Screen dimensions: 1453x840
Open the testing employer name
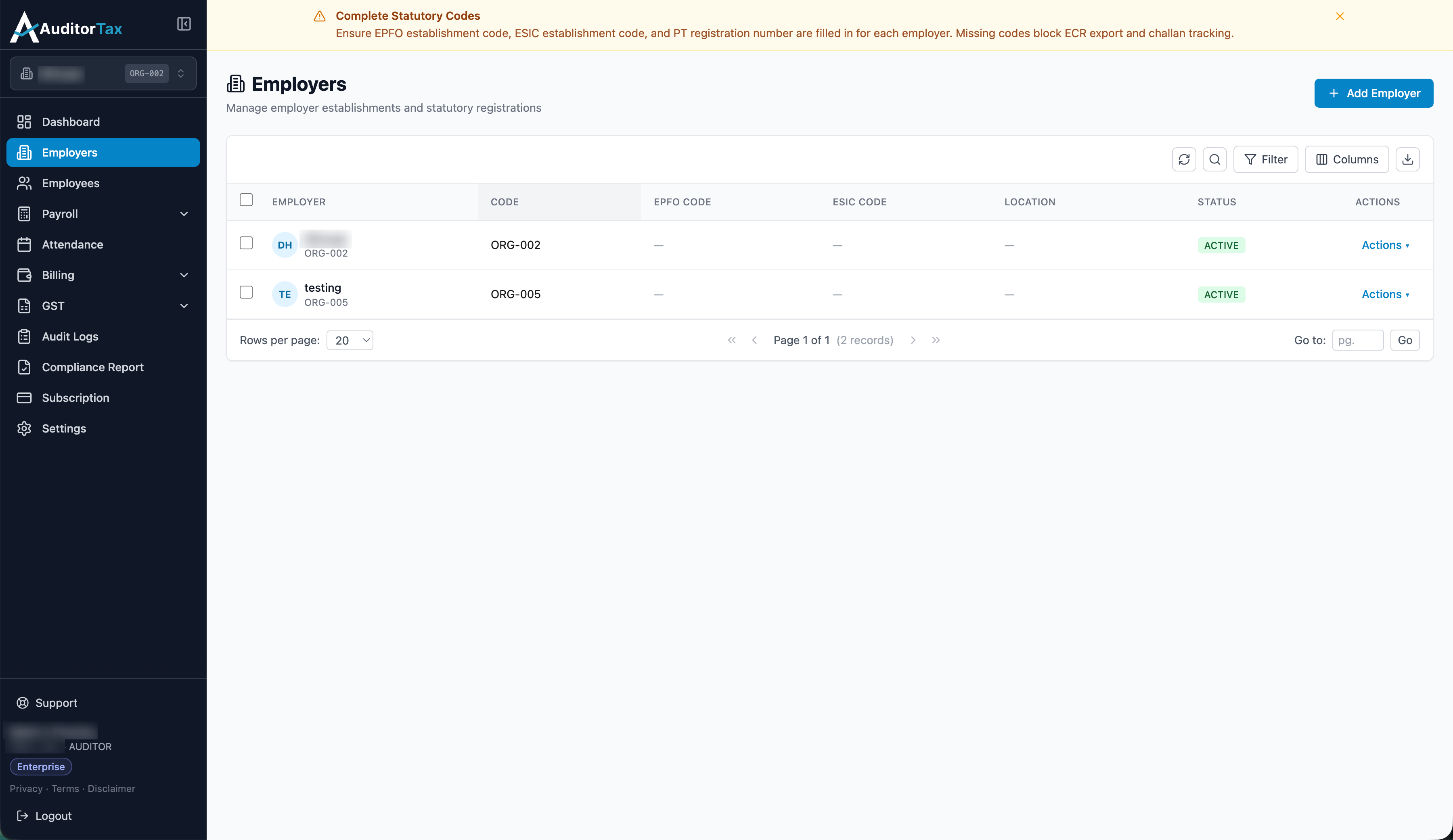322,287
